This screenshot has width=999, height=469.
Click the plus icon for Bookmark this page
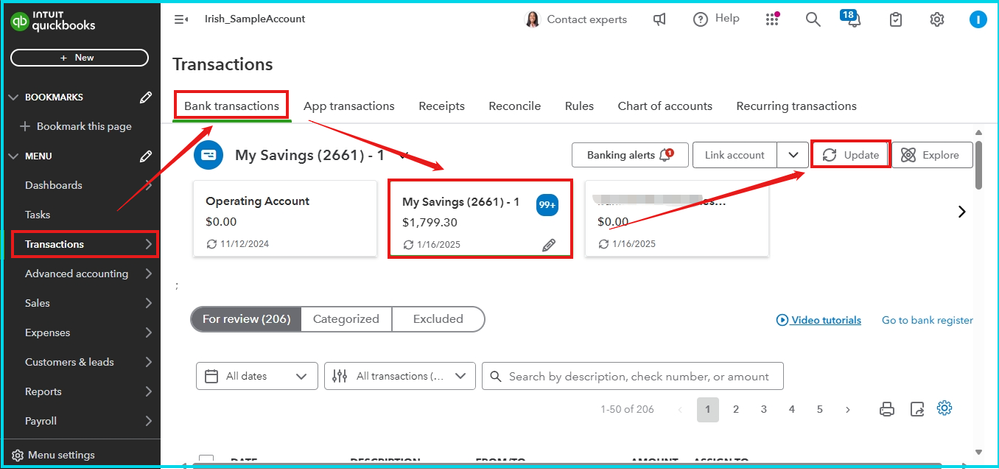click(x=25, y=126)
